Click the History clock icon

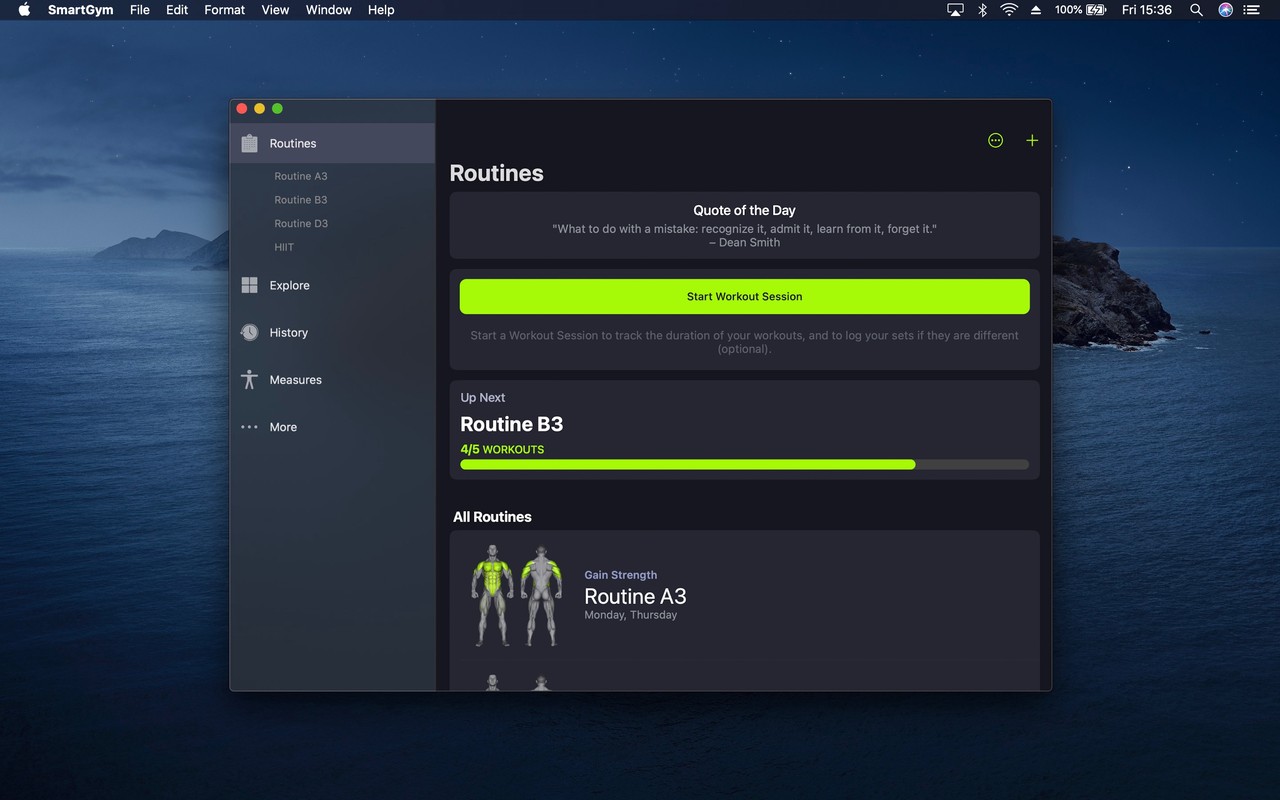[249, 332]
